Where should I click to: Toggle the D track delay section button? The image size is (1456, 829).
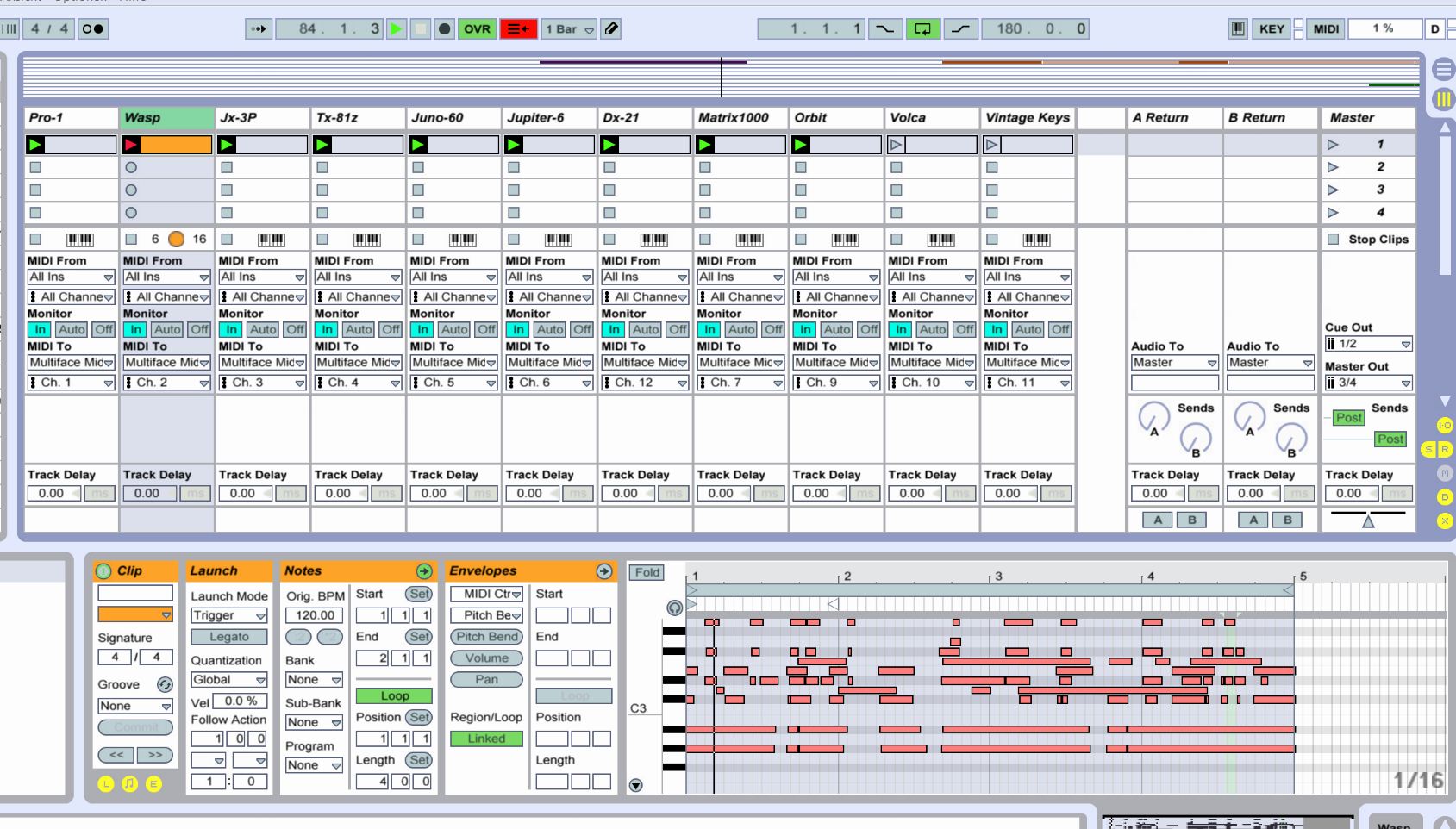1445,497
